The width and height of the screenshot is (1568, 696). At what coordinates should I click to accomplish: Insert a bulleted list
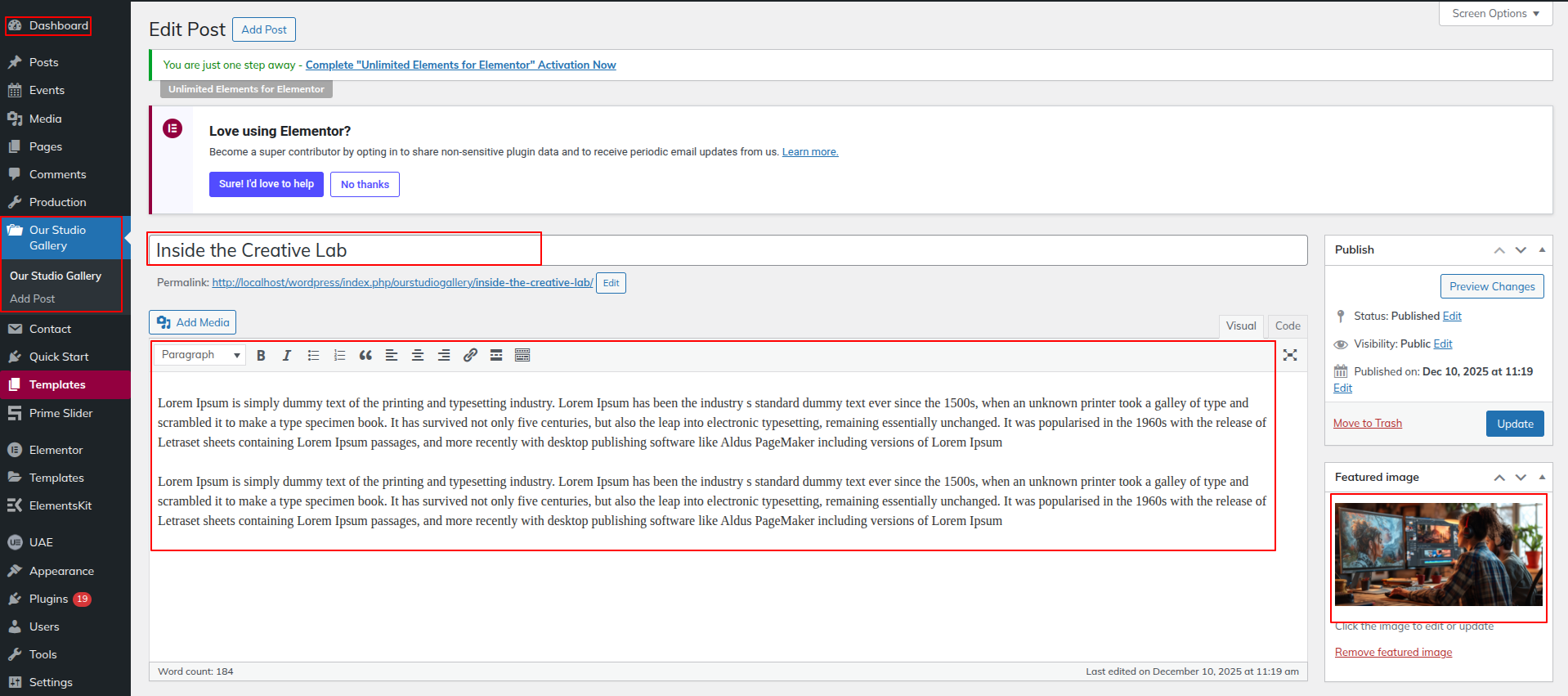coord(313,355)
